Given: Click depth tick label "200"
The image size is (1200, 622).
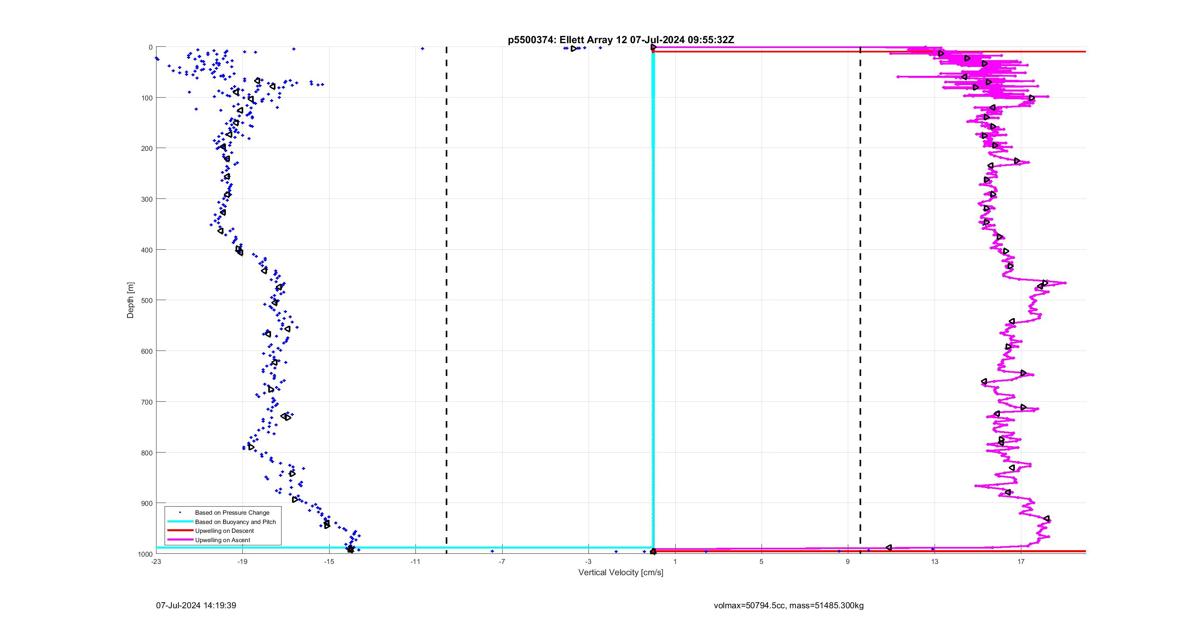Looking at the screenshot, I should click(146, 148).
